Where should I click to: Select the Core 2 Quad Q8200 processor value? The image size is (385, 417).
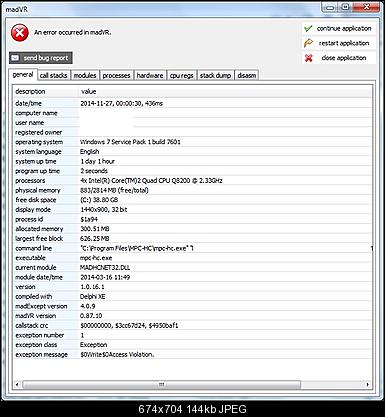pyautogui.click(x=151, y=181)
